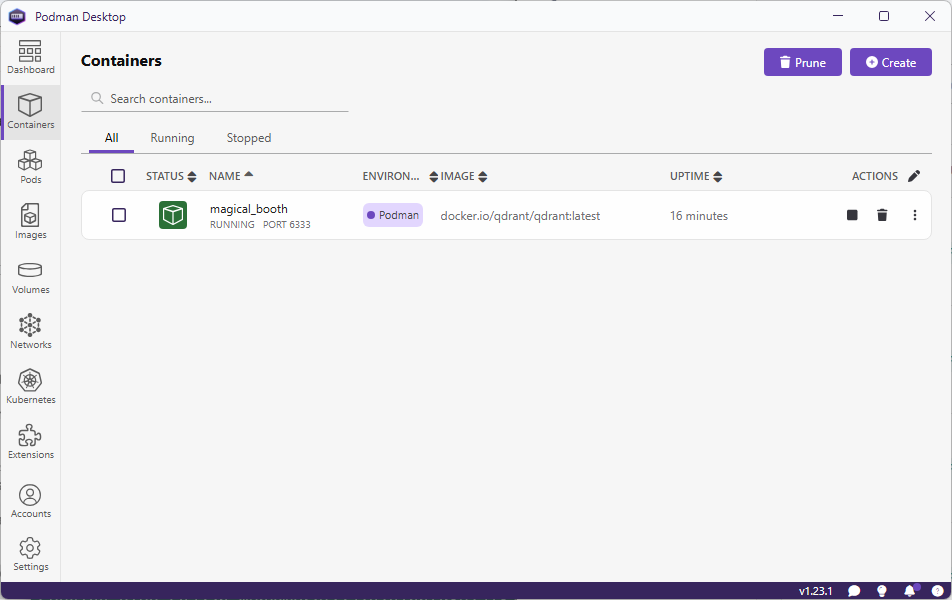Open the kebab menu for magical_booth
Image resolution: width=952 pixels, height=600 pixels.
click(915, 214)
